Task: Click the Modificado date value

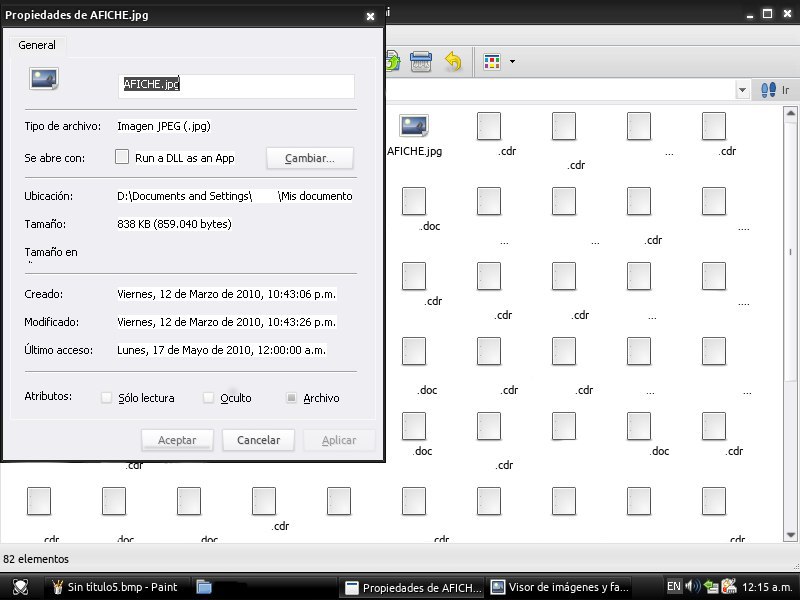Action: pyautogui.click(x=227, y=322)
